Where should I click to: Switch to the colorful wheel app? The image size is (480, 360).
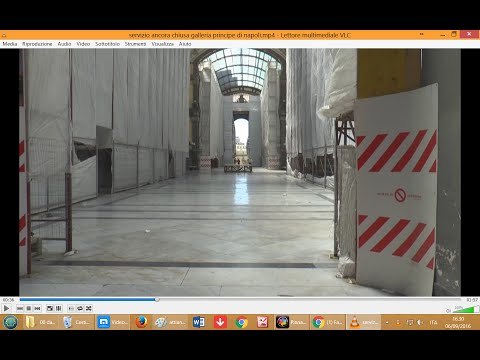[291, 322]
